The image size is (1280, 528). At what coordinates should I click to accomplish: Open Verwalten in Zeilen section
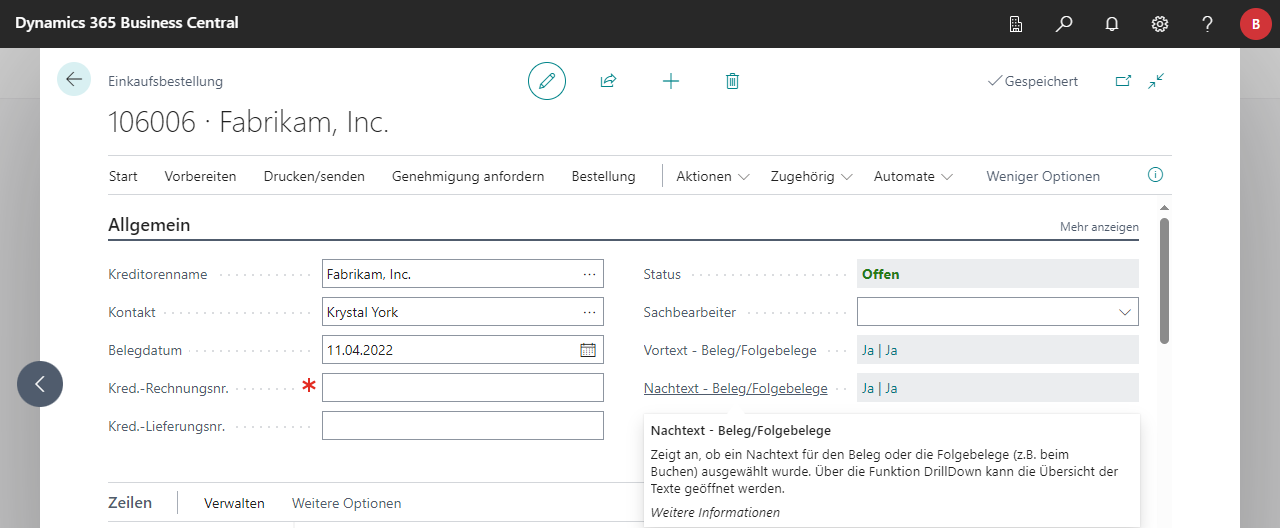(234, 503)
